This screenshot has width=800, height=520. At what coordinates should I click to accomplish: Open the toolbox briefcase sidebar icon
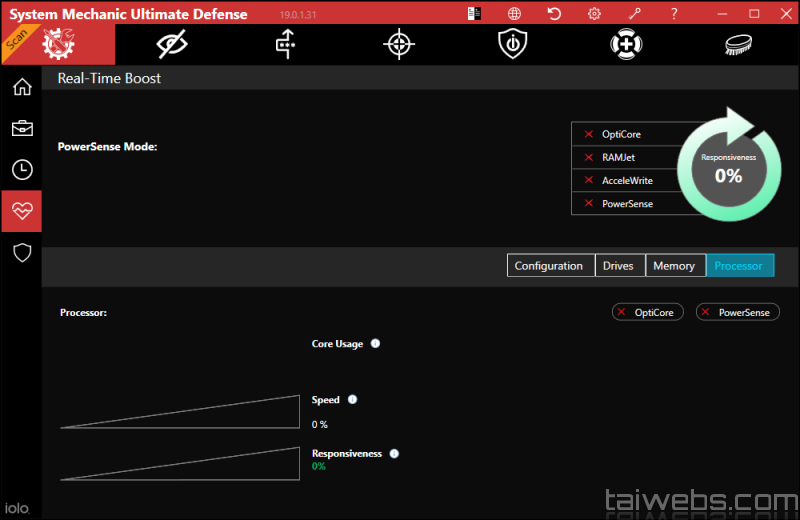pyautogui.click(x=21, y=128)
